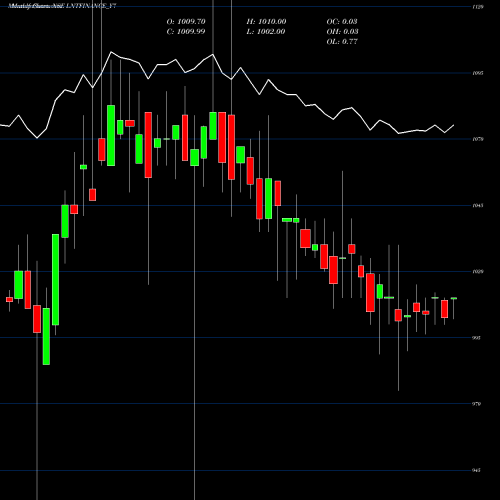
Task: Click the 1129 price axis label
Action: 478,7
